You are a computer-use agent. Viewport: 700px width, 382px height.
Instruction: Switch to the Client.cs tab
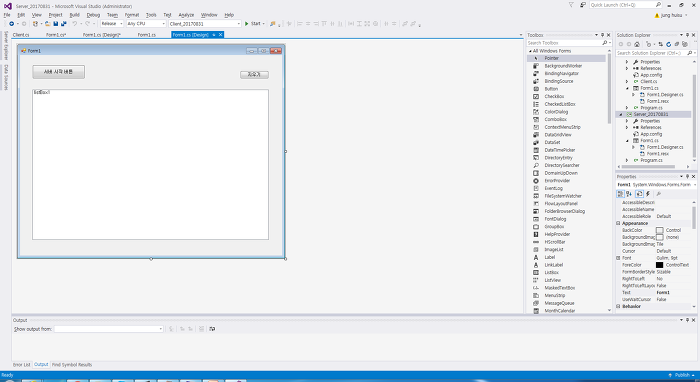[21, 35]
